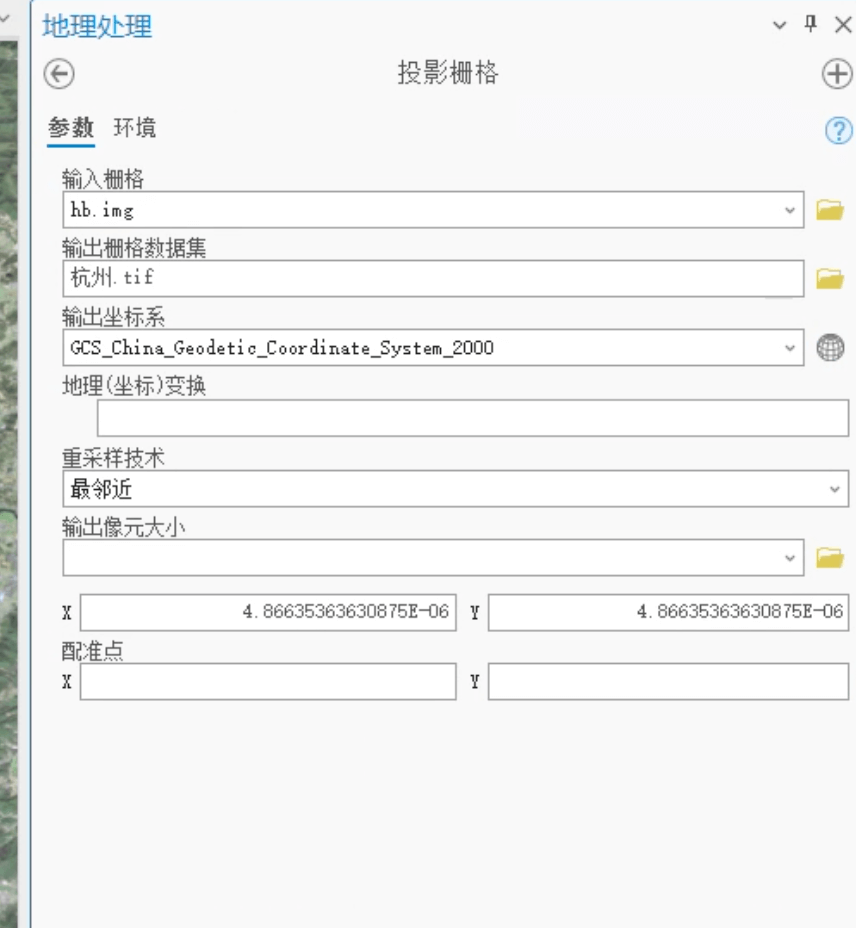Pin the geoprocessing pane (auto-hide)
This screenshot has width=856, height=928.
pos(811,25)
